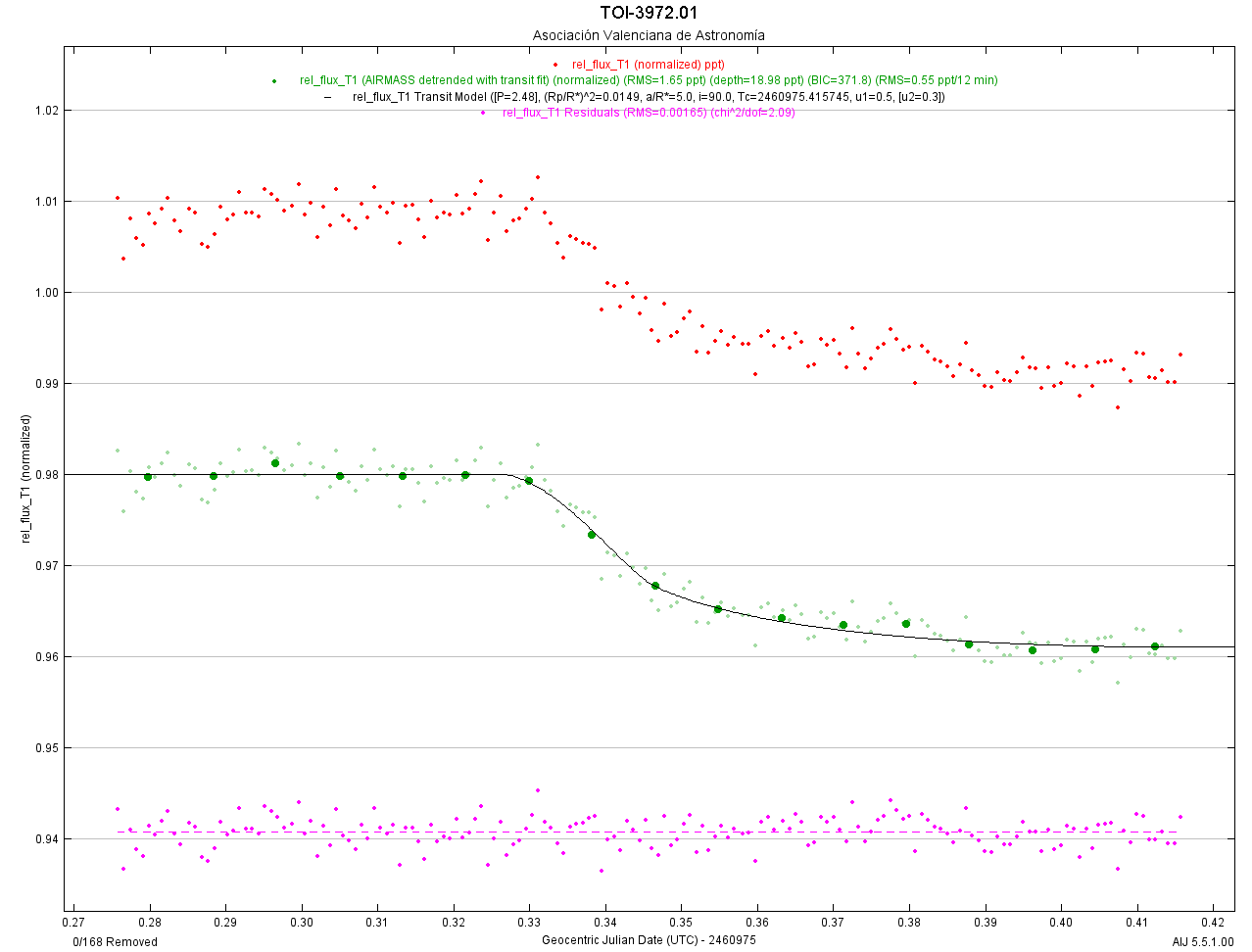
Task: Click the Asociación Valenciana de Astronomía subtitle
Action: pos(649,35)
